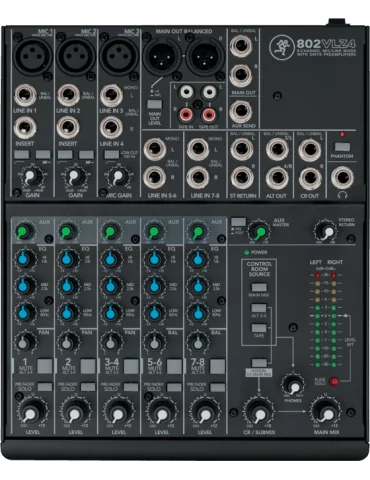Click the white TAPE OUT left RCA jack
This screenshot has height=480, width=370.
click(209, 91)
